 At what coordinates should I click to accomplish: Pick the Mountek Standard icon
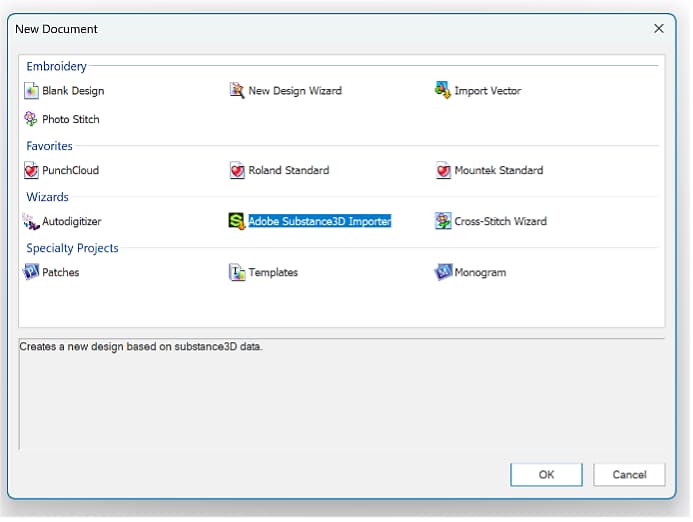443,171
